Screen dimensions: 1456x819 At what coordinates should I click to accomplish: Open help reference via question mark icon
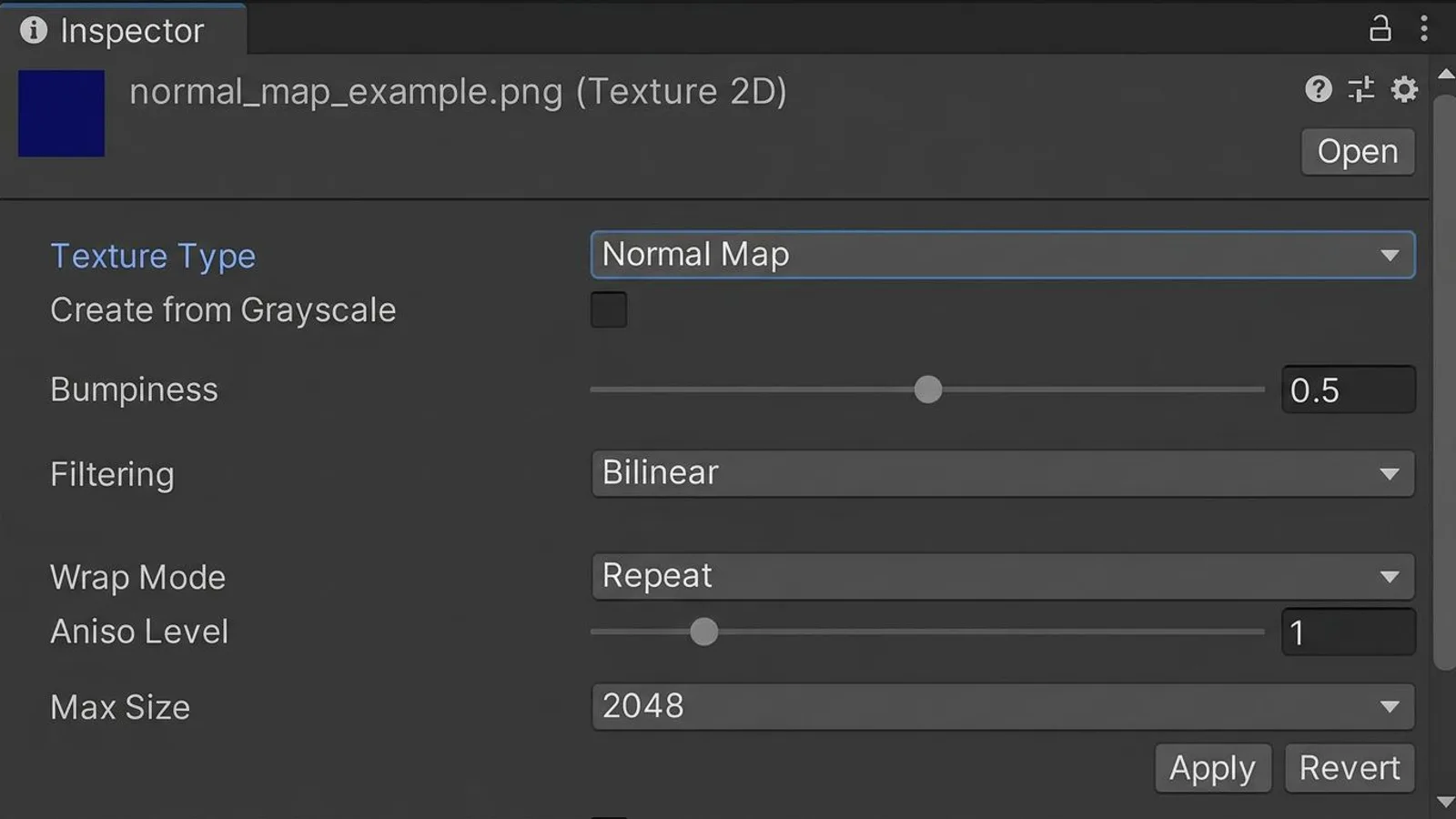pos(1318,89)
